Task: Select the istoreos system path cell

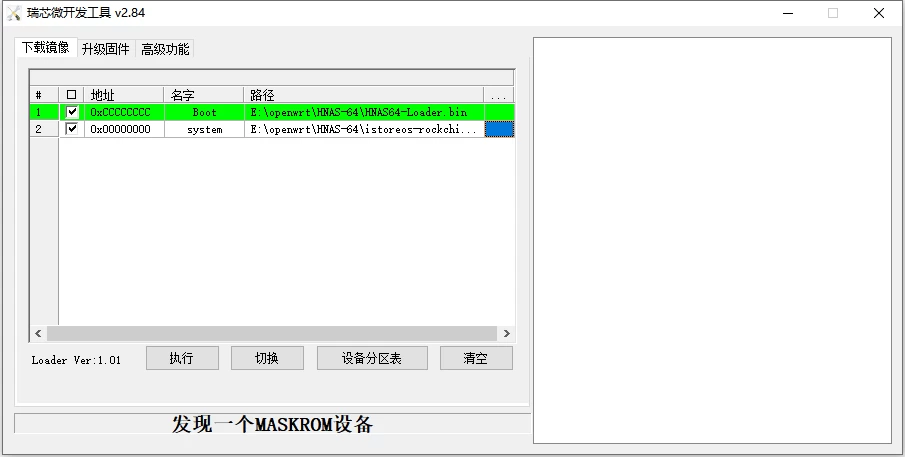Action: pyautogui.click(x=364, y=129)
